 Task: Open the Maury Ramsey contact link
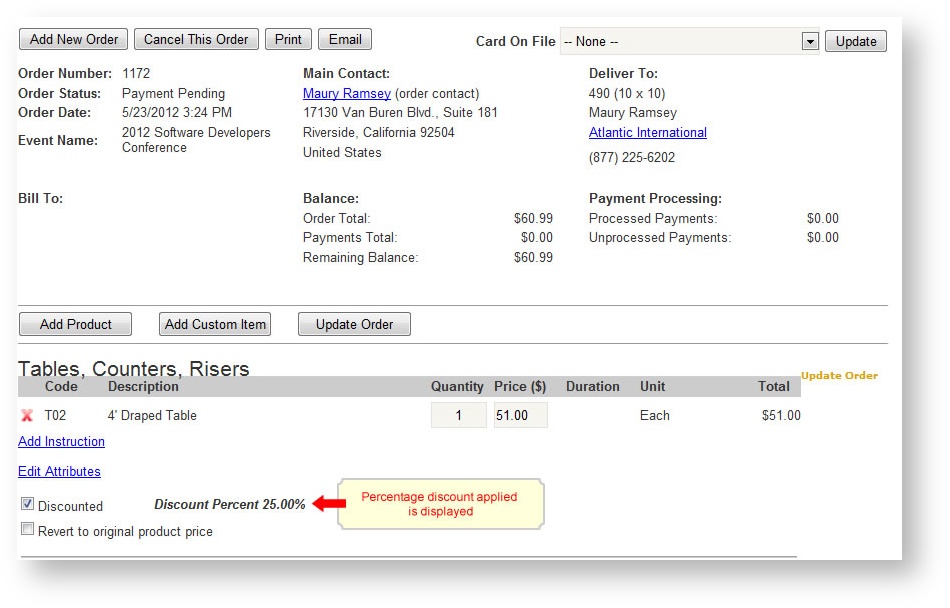click(x=346, y=94)
